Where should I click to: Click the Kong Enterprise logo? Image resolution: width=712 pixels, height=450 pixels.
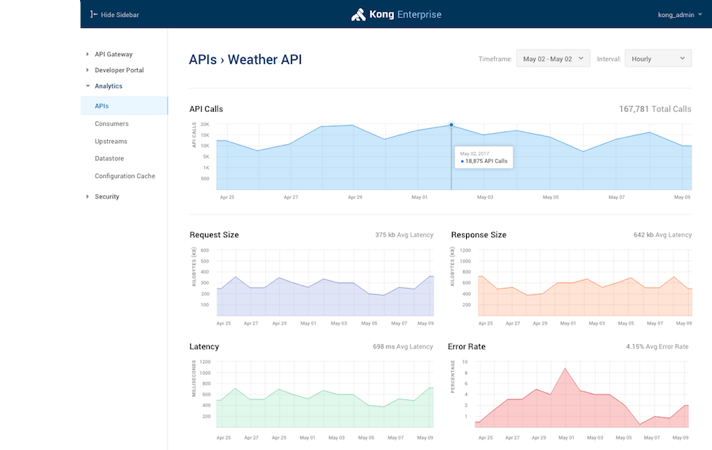(x=396, y=15)
